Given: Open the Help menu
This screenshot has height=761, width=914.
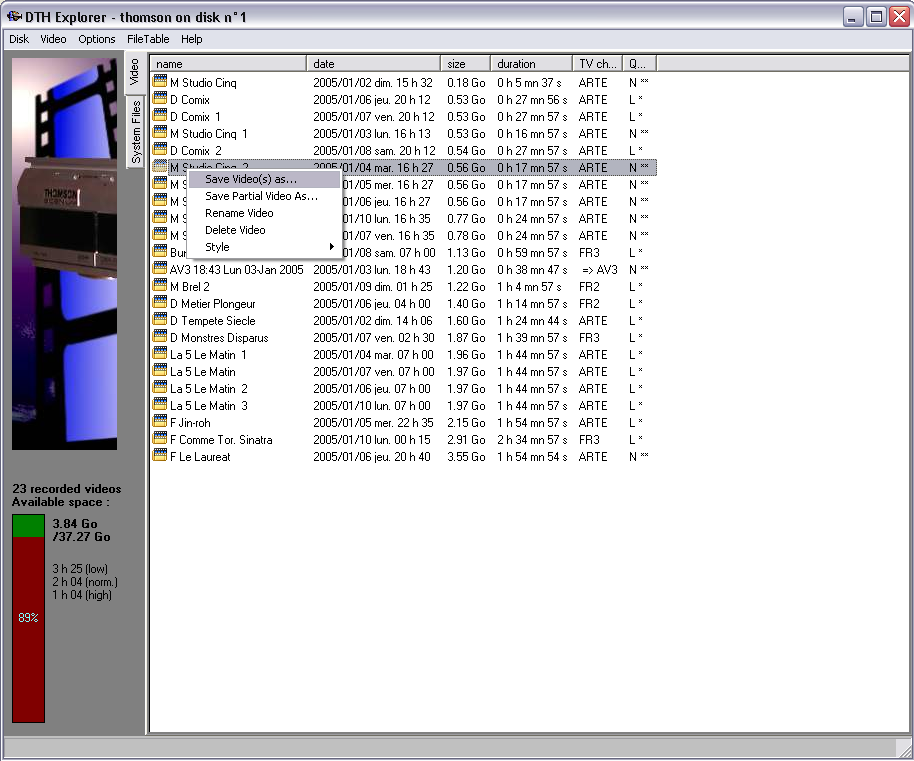Looking at the screenshot, I should (x=191, y=39).
